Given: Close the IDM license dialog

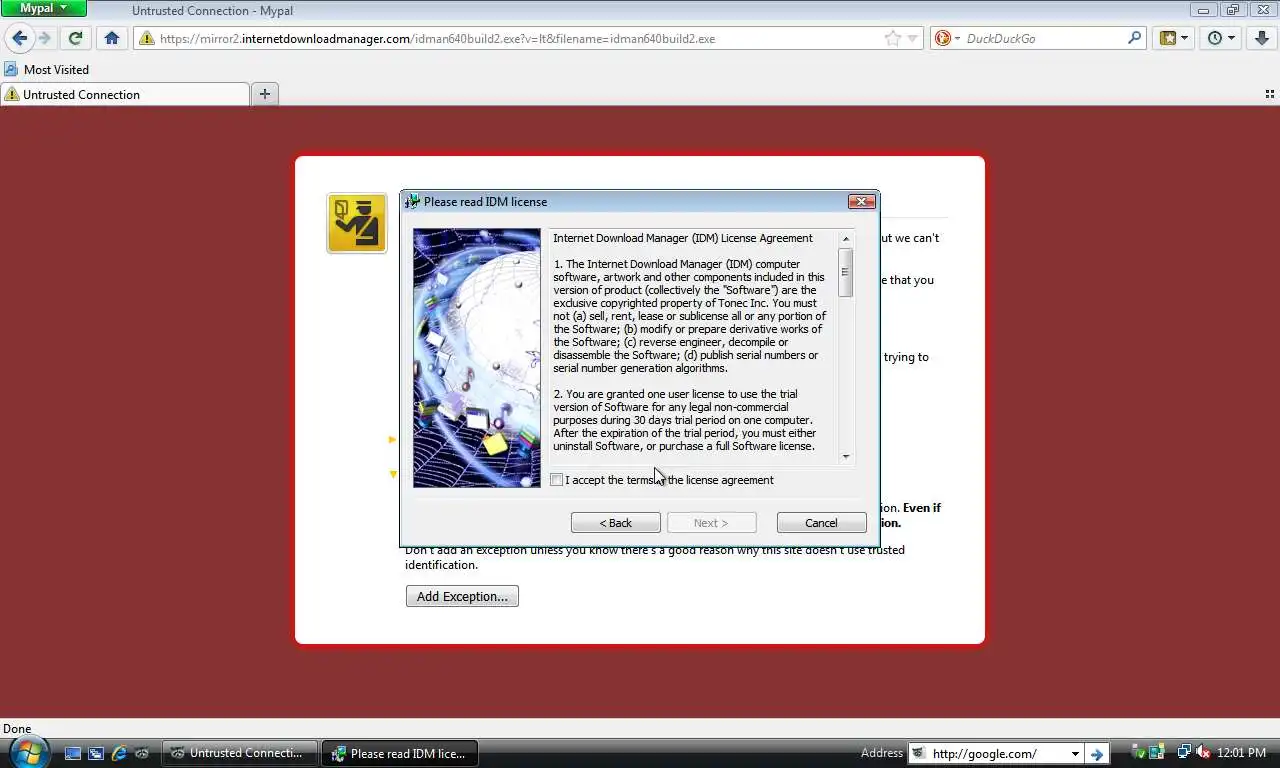Looking at the screenshot, I should pyautogui.click(x=861, y=201).
